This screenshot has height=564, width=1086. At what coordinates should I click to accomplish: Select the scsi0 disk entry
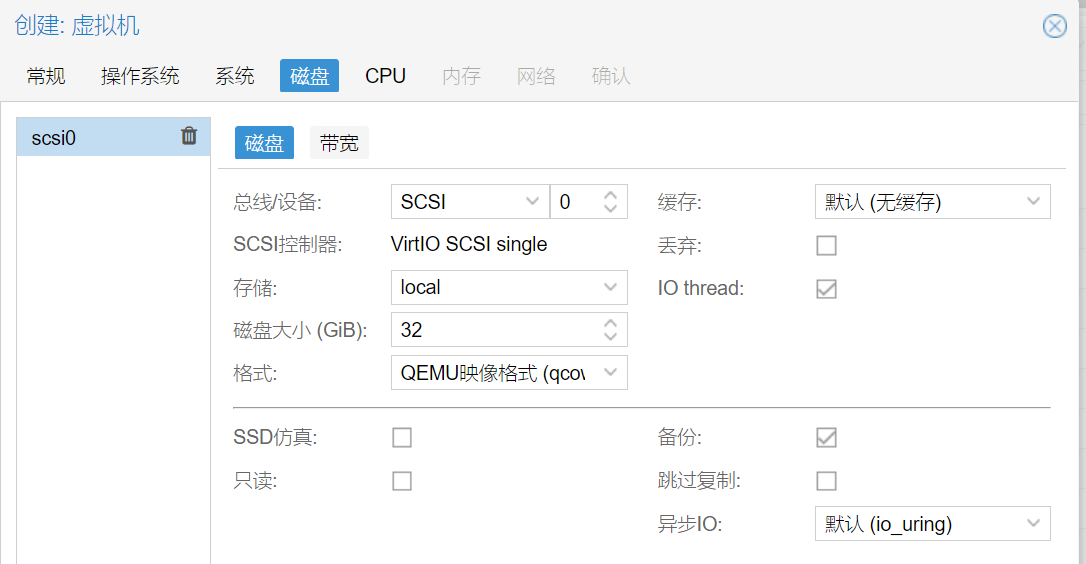pyautogui.click(x=114, y=136)
